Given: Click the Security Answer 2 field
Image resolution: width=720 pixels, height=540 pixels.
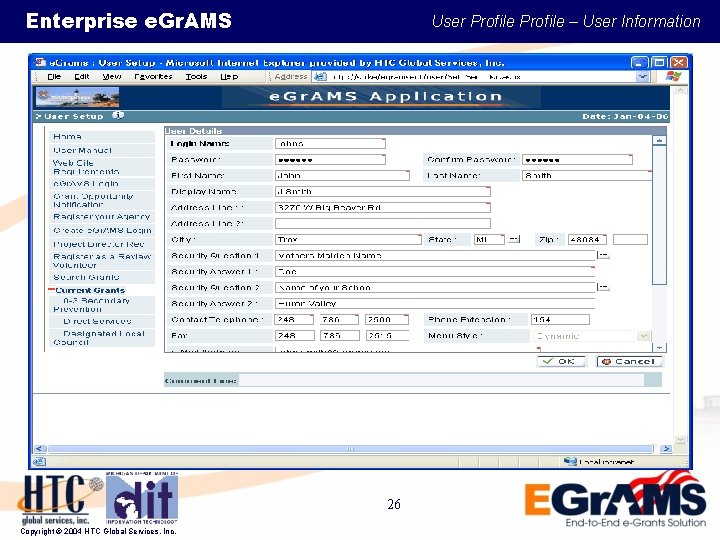Looking at the screenshot, I should pyautogui.click(x=435, y=304).
